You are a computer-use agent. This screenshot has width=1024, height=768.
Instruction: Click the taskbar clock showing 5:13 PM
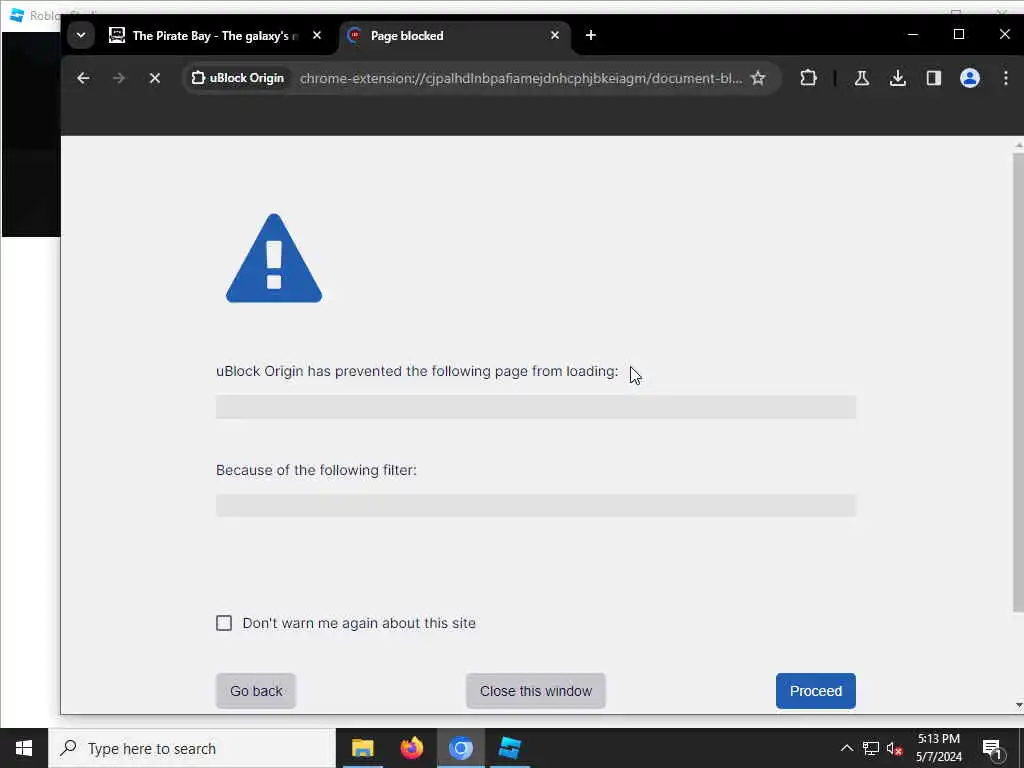click(938, 748)
